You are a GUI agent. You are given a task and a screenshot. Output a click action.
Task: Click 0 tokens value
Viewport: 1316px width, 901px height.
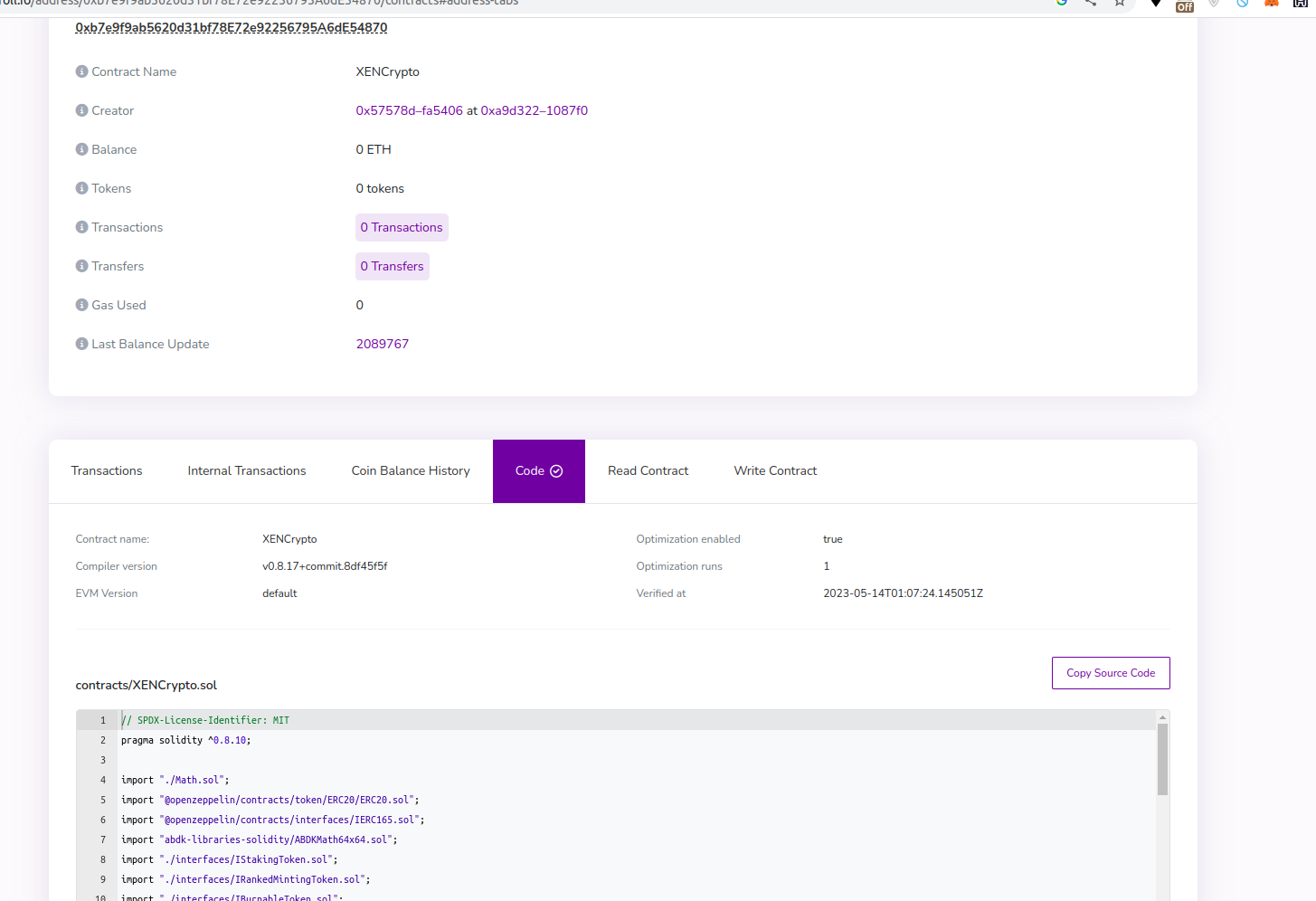(380, 188)
